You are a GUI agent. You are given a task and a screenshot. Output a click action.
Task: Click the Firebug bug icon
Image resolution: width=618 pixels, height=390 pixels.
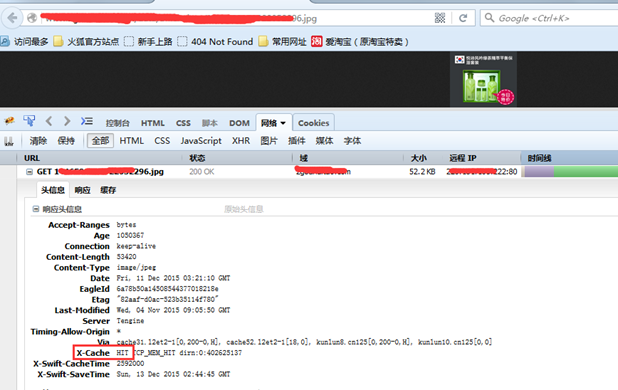(x=9, y=121)
